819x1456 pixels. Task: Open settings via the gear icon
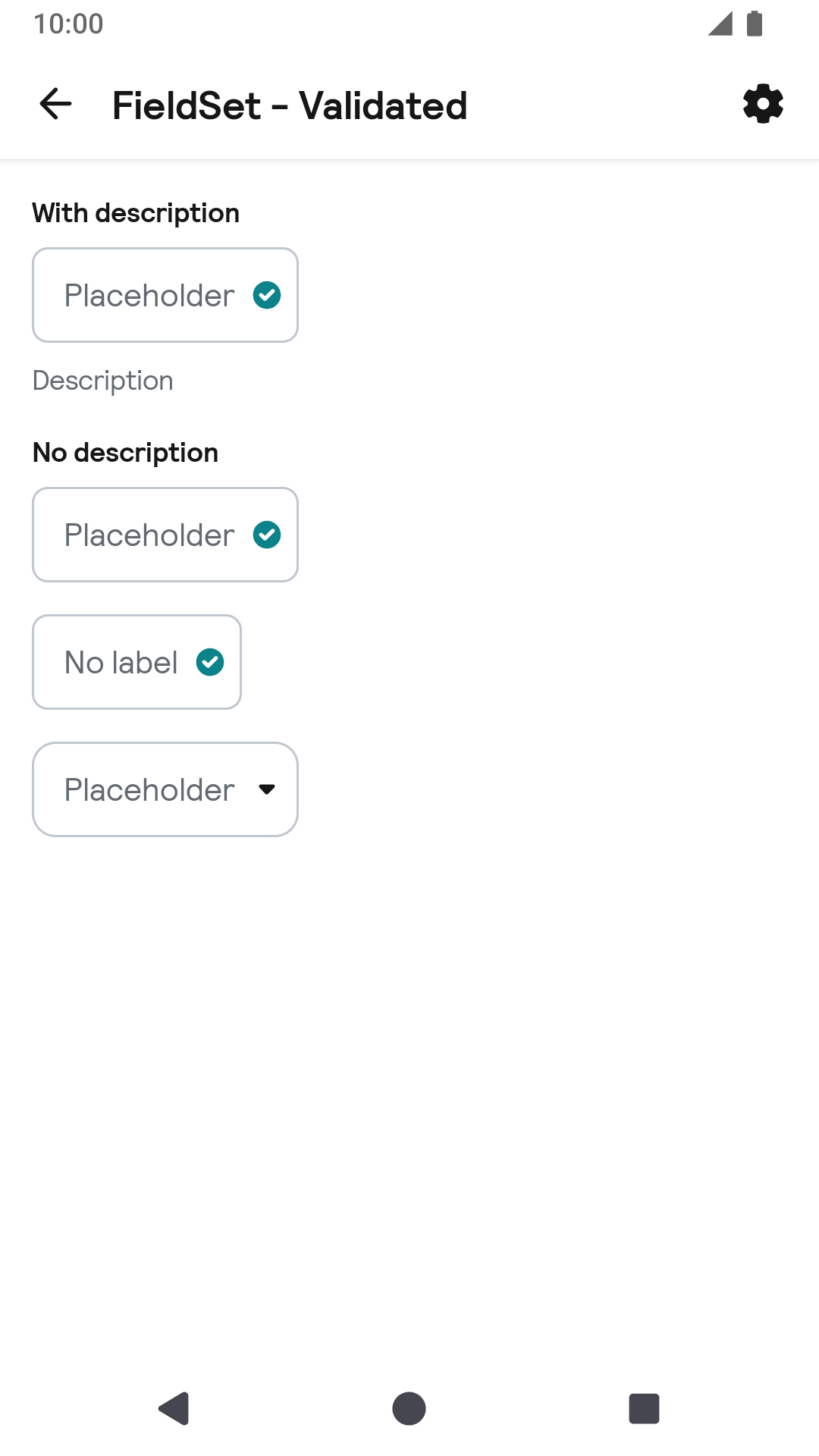click(763, 104)
